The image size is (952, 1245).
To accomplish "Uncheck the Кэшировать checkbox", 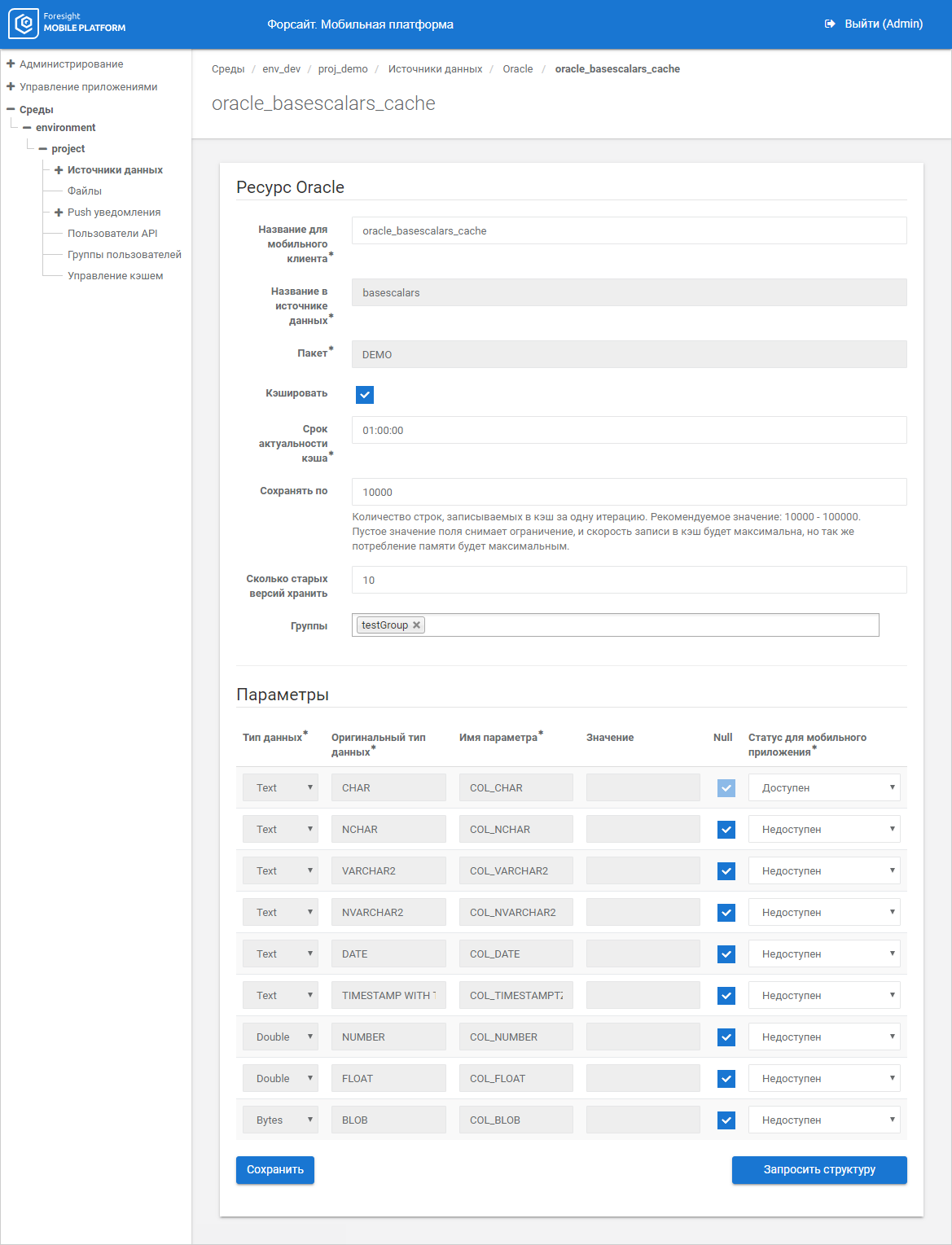I will (365, 395).
